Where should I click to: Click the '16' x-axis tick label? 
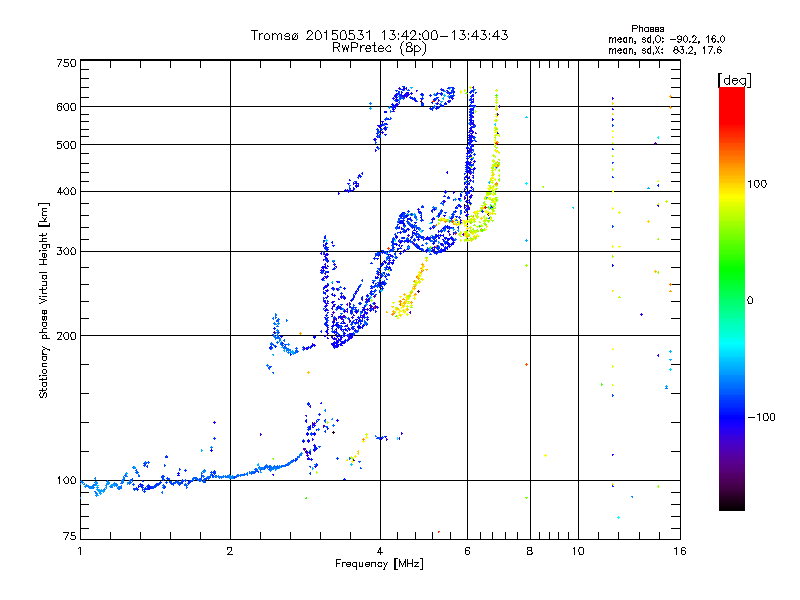(680, 551)
